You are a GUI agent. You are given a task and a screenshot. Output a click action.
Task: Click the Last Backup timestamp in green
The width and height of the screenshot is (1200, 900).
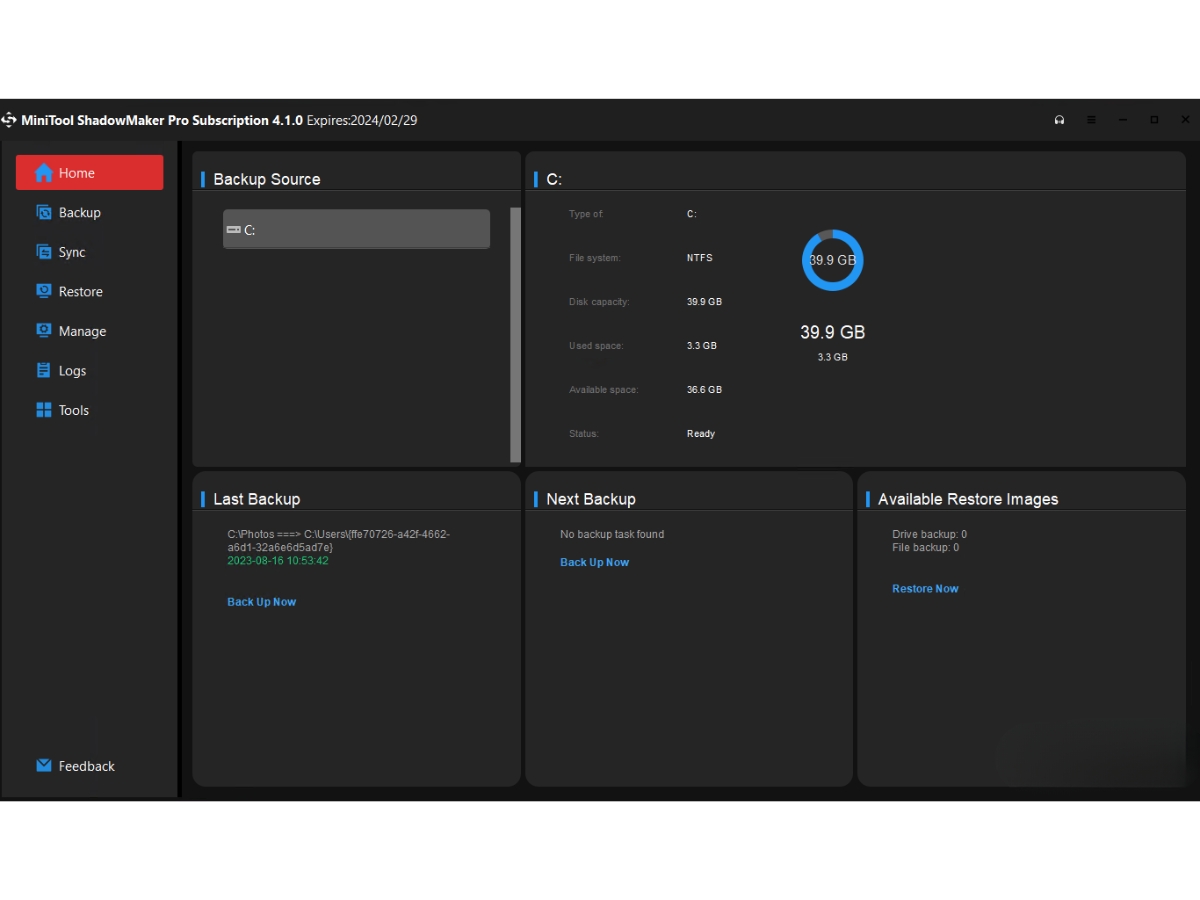[x=278, y=561]
